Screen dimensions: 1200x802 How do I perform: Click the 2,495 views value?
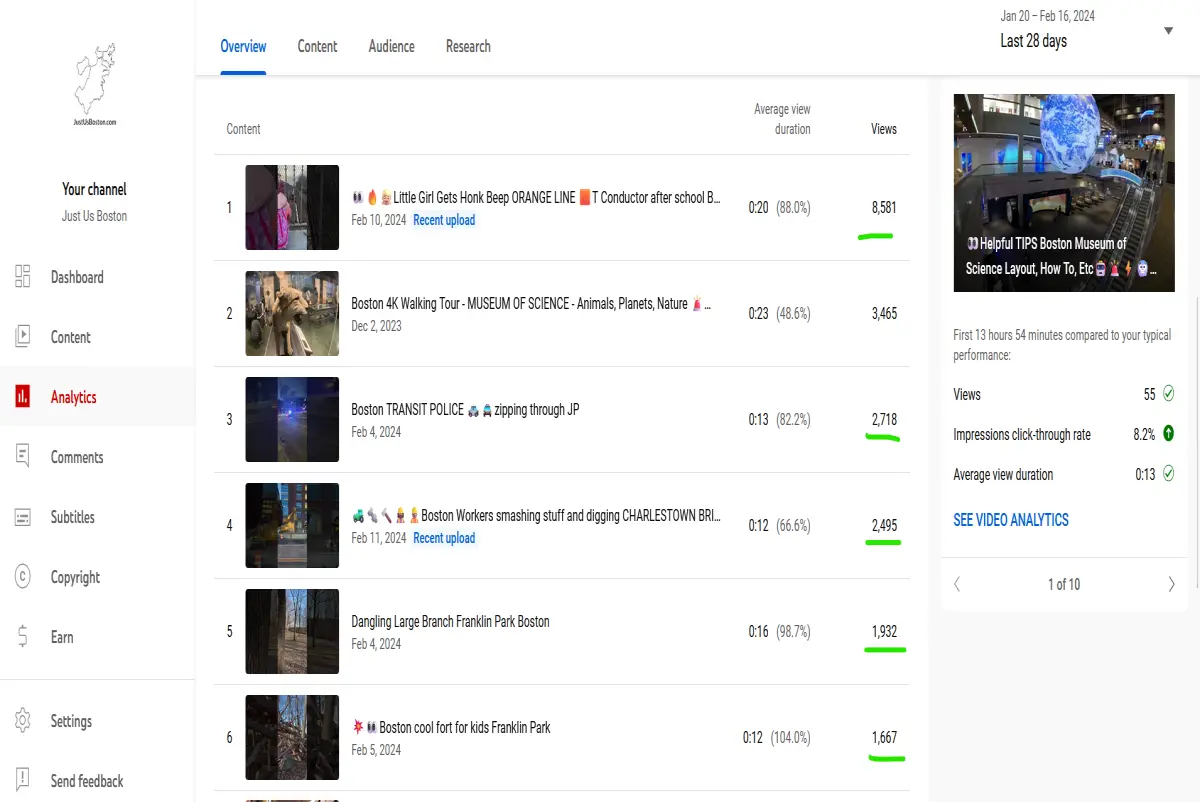[x=884, y=526]
